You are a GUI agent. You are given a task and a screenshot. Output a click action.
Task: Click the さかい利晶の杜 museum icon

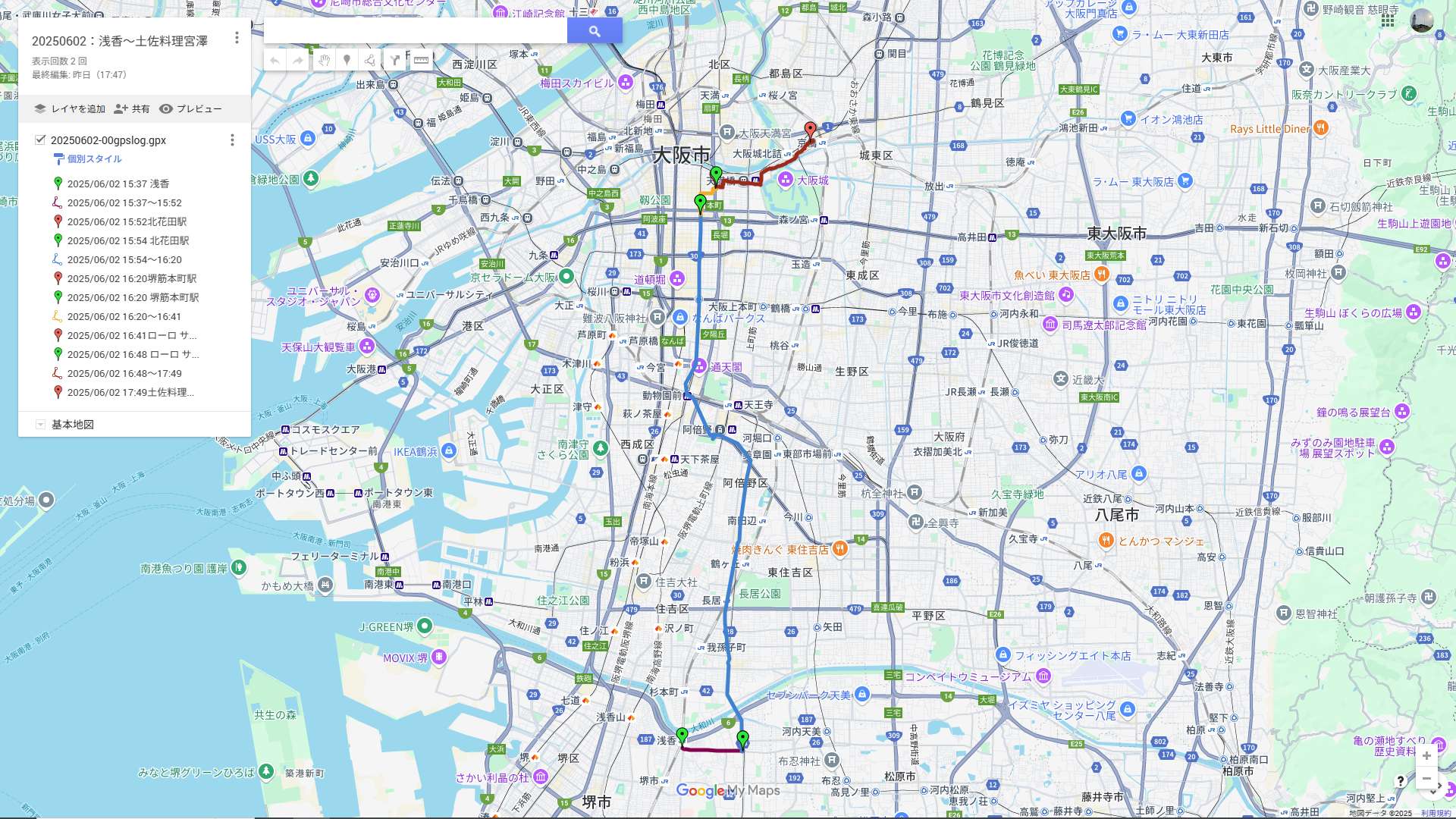541,777
